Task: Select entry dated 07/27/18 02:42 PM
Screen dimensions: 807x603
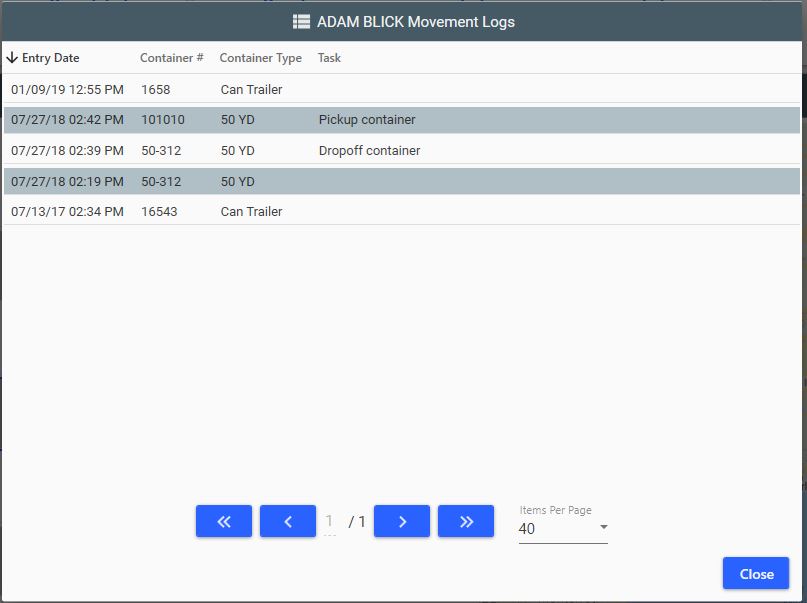Action: tap(401, 120)
